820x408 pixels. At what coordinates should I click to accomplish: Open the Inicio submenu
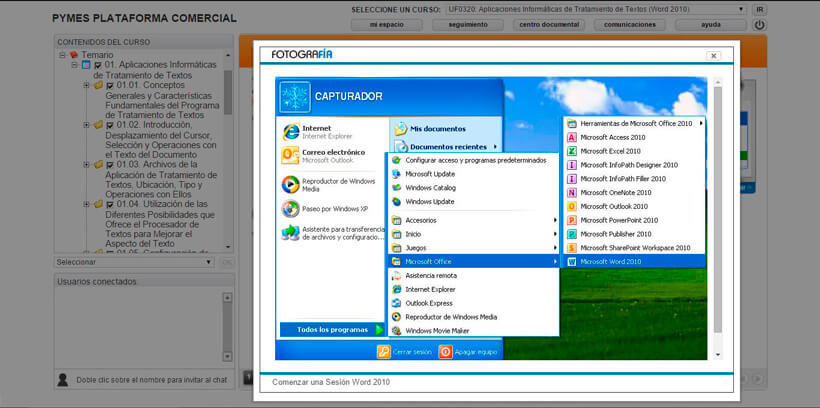pos(475,234)
